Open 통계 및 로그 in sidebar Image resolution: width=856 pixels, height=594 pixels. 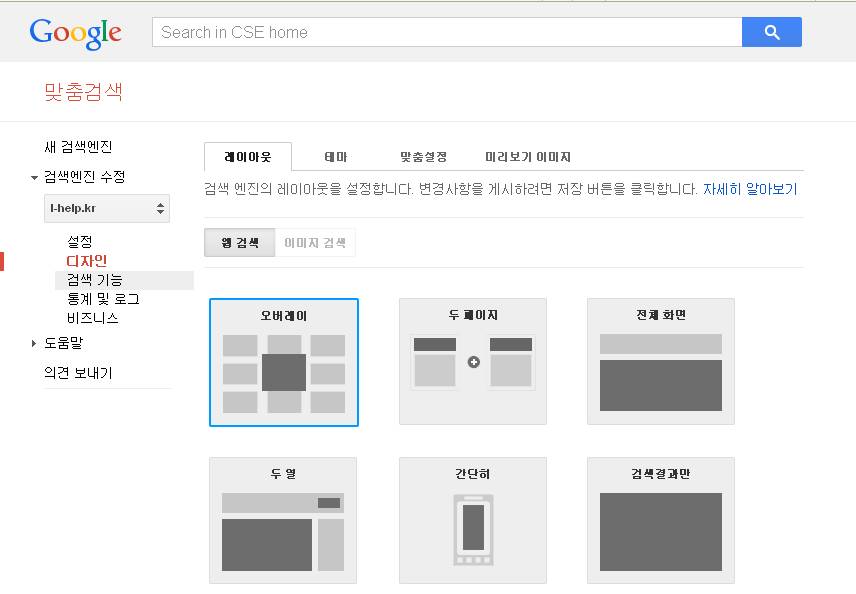(103, 299)
